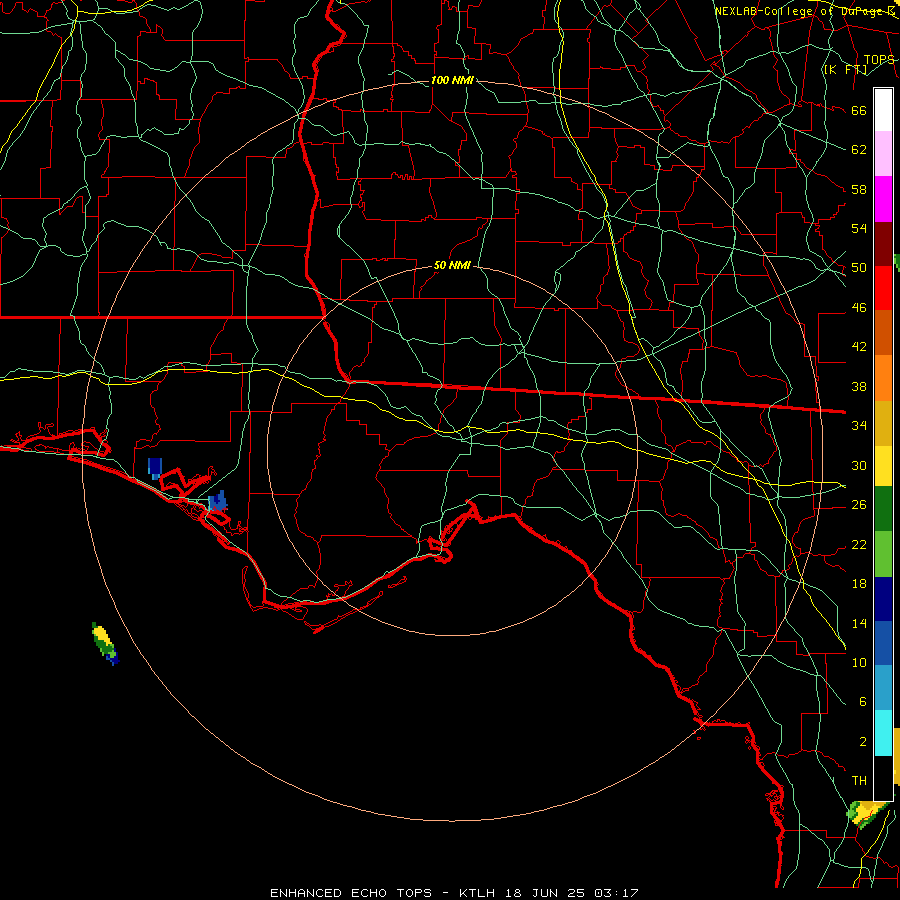Click the 54 value on the legend
The width and height of the screenshot is (900, 900).
point(859,228)
